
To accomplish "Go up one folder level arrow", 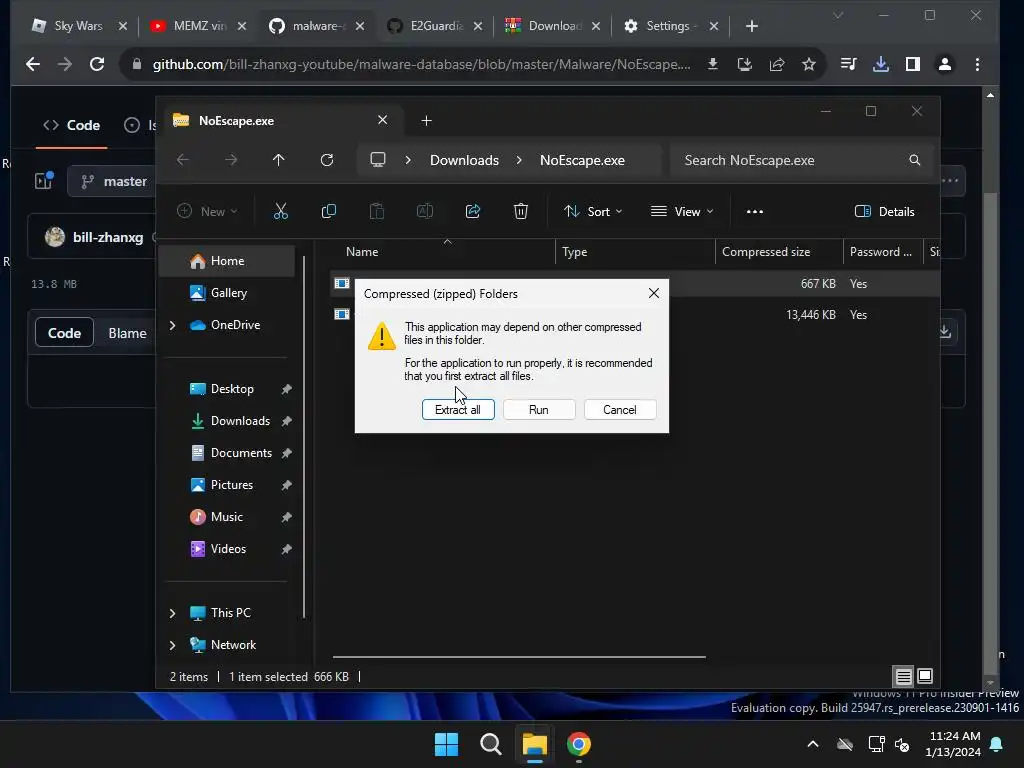I will [279, 160].
